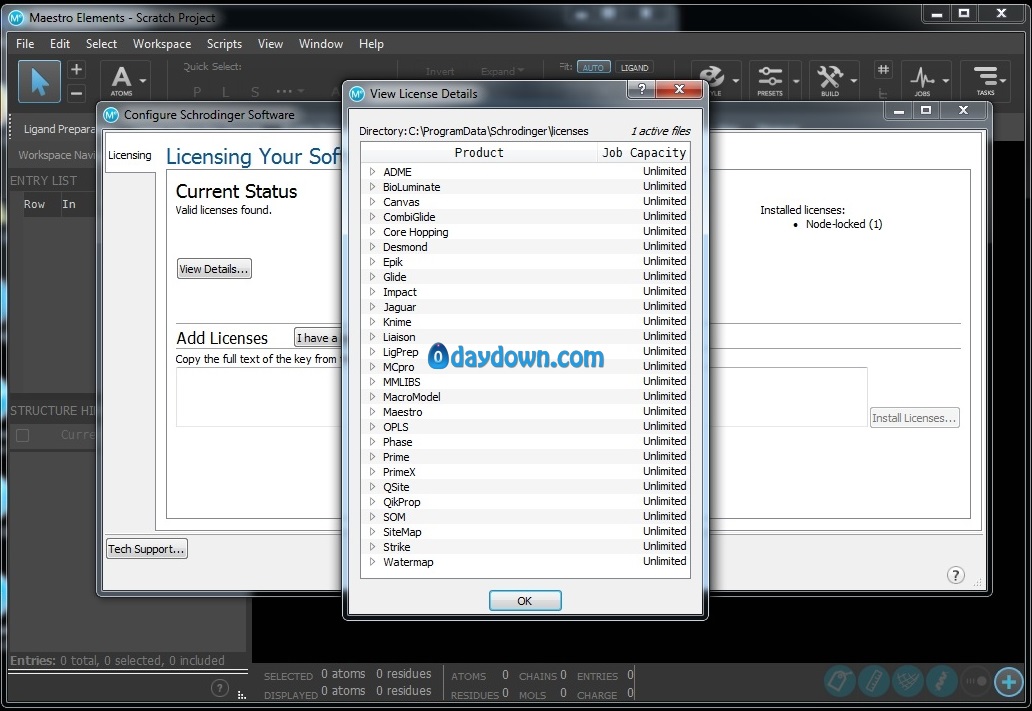This screenshot has height=711, width=1032.
Task: Click the help icon below entry list
Action: pyautogui.click(x=220, y=688)
